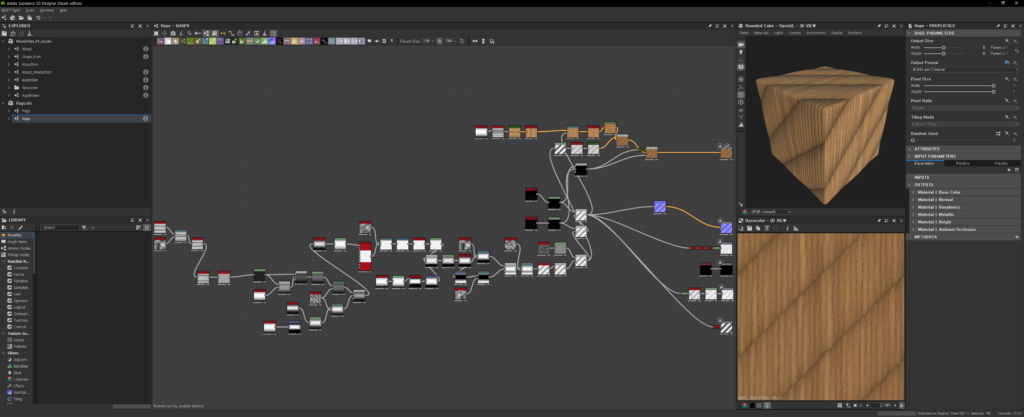
Task: Open the Materials menu in 3D View
Action: point(760,32)
